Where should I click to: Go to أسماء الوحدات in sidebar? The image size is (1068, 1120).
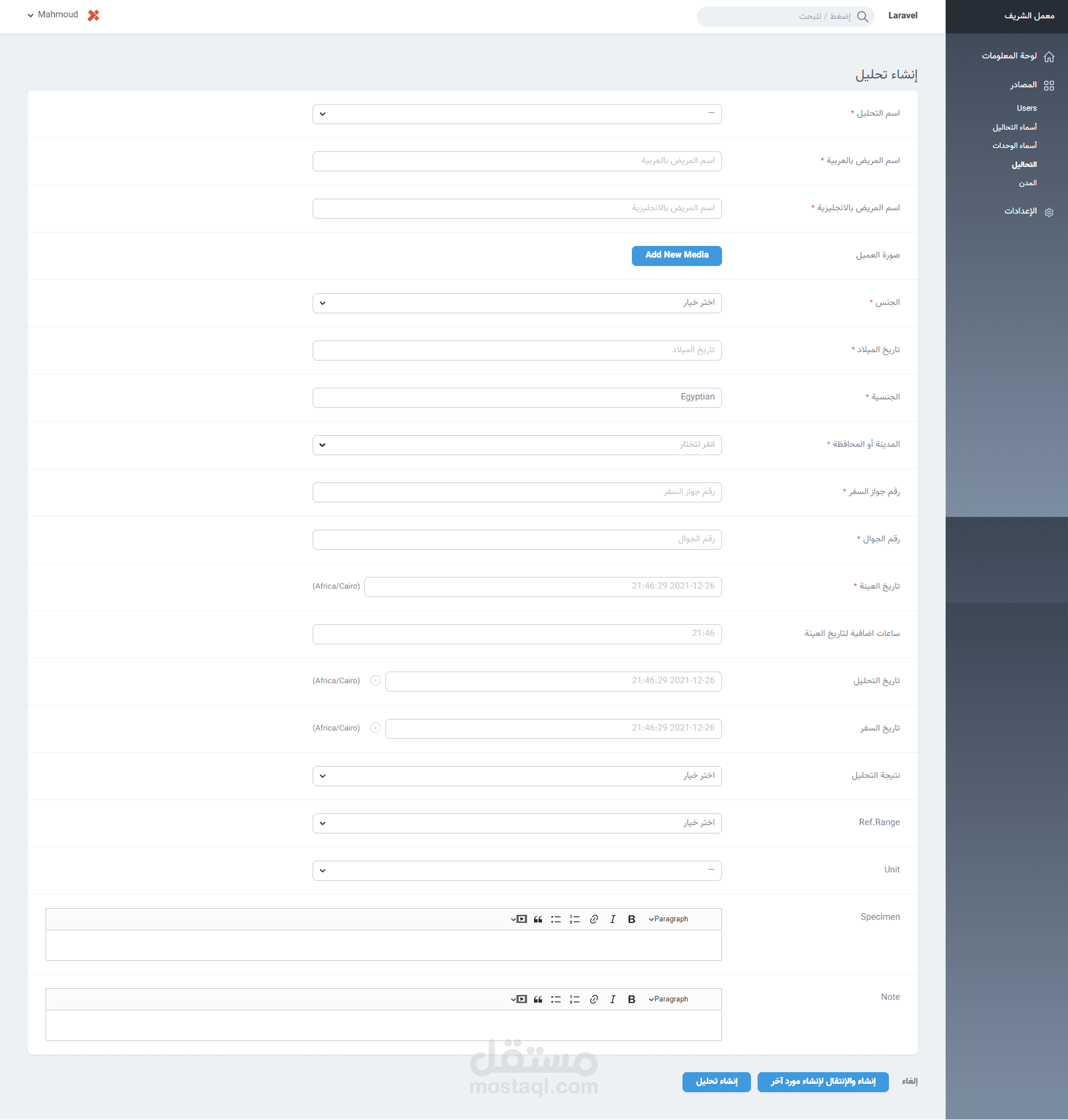(x=1015, y=146)
